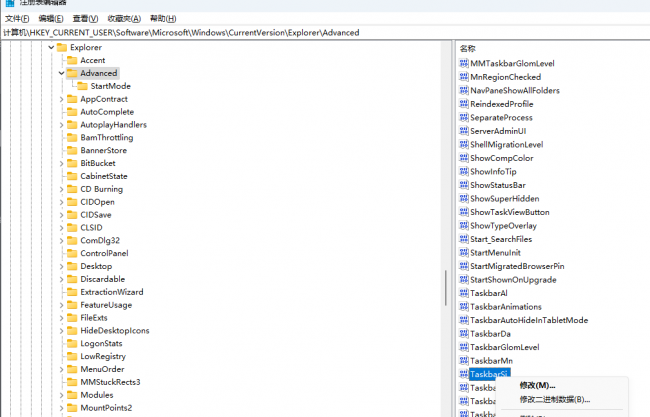The height and width of the screenshot is (417, 650).
Task: Collapse the Advanced key chevron
Action: coord(61,73)
